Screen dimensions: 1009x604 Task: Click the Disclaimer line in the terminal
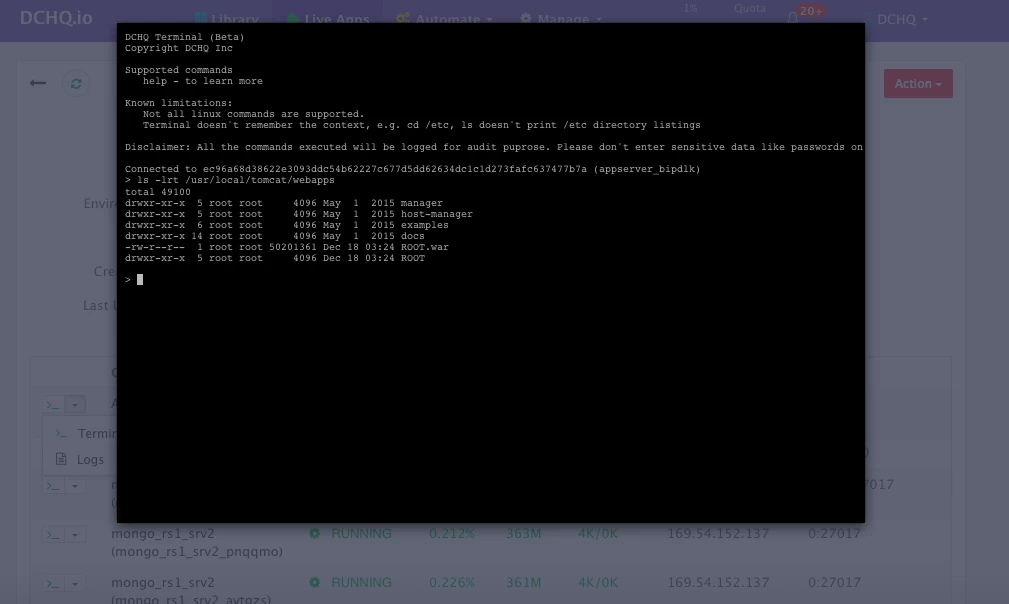pyautogui.click(x=494, y=147)
